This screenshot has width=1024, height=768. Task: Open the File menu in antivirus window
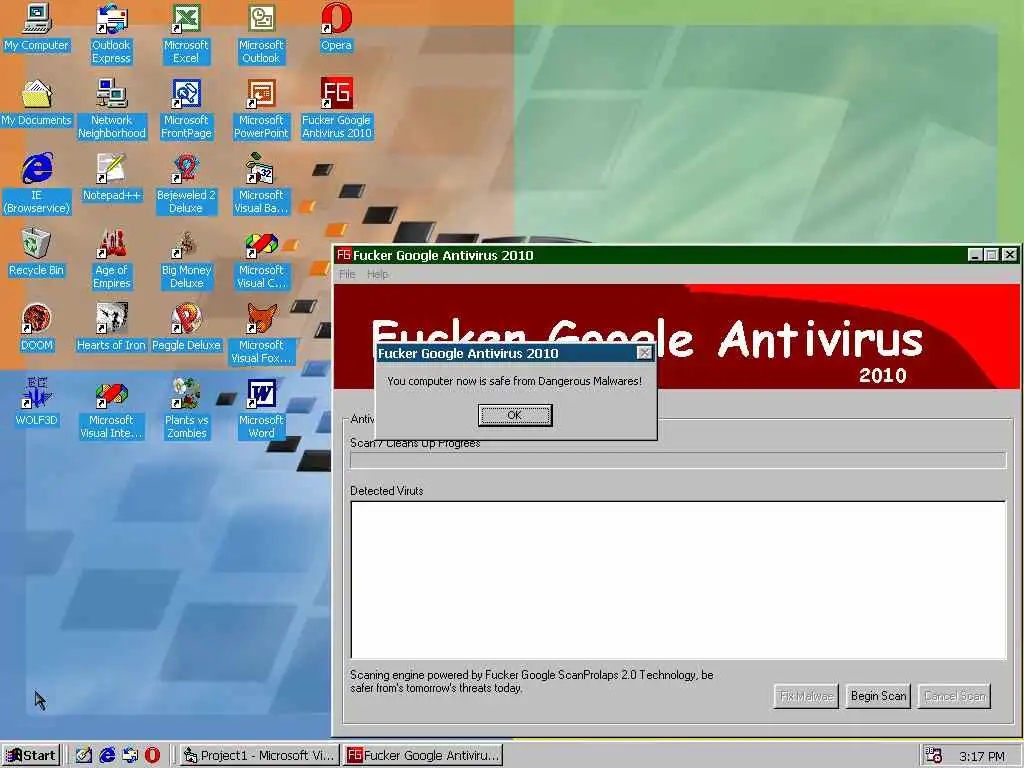pyautogui.click(x=347, y=274)
